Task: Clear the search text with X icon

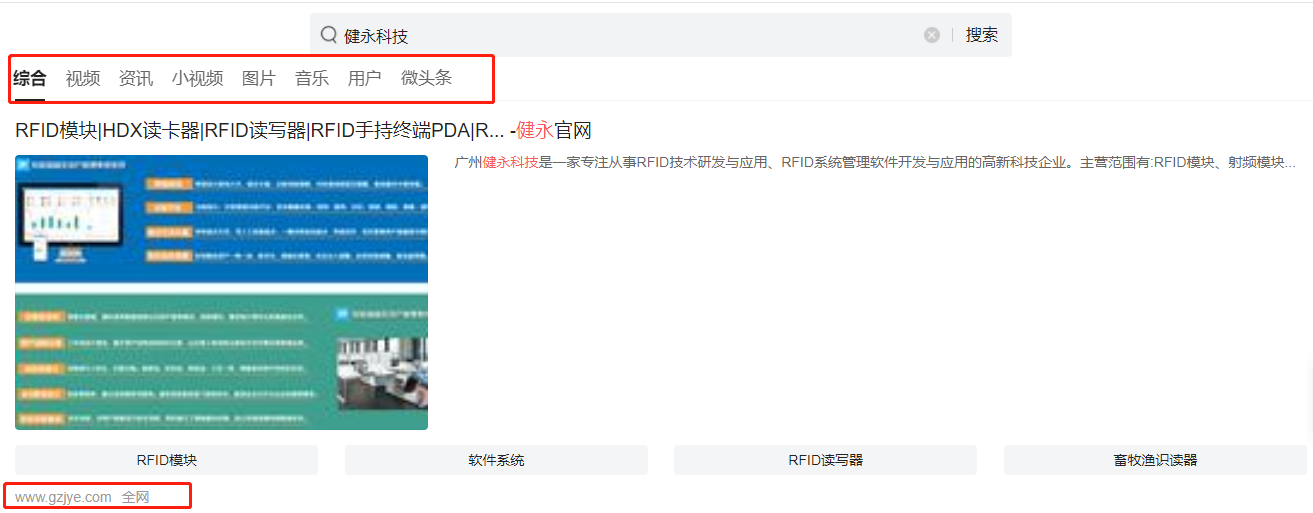Action: [932, 35]
